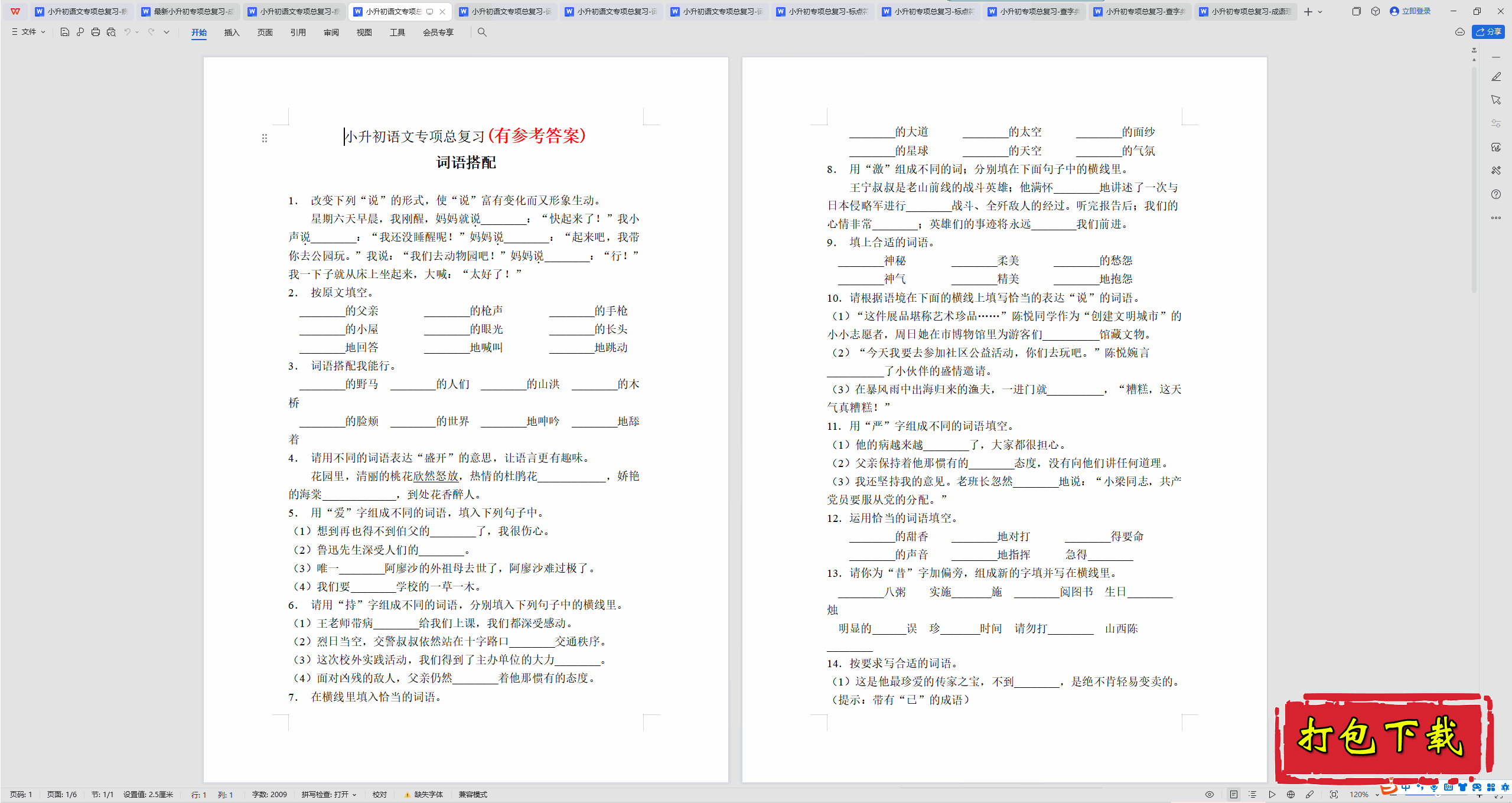Open the help question-mark icon in right sidebar

[1496, 194]
